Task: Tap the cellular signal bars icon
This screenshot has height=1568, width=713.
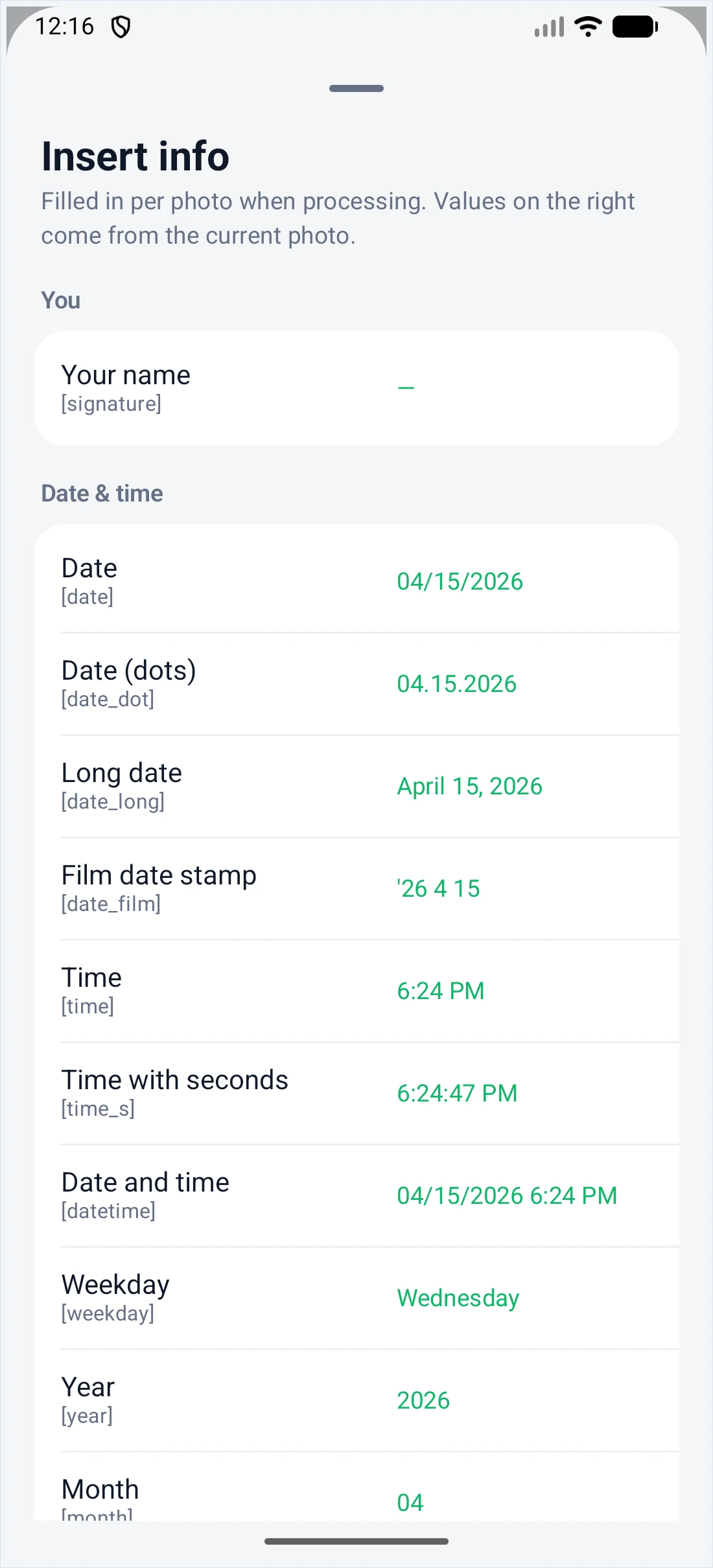Action: [550, 27]
